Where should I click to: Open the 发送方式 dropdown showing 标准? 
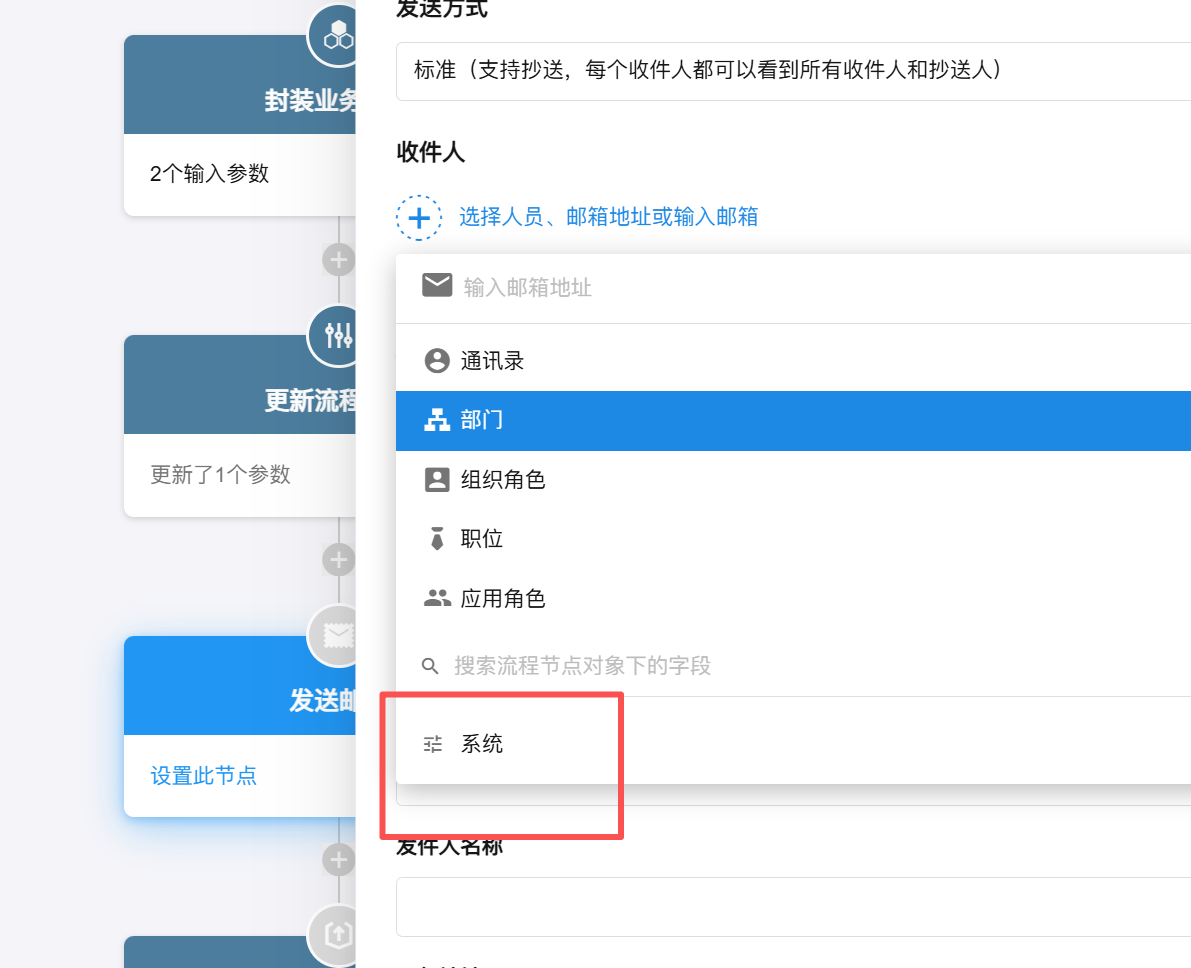click(793, 71)
